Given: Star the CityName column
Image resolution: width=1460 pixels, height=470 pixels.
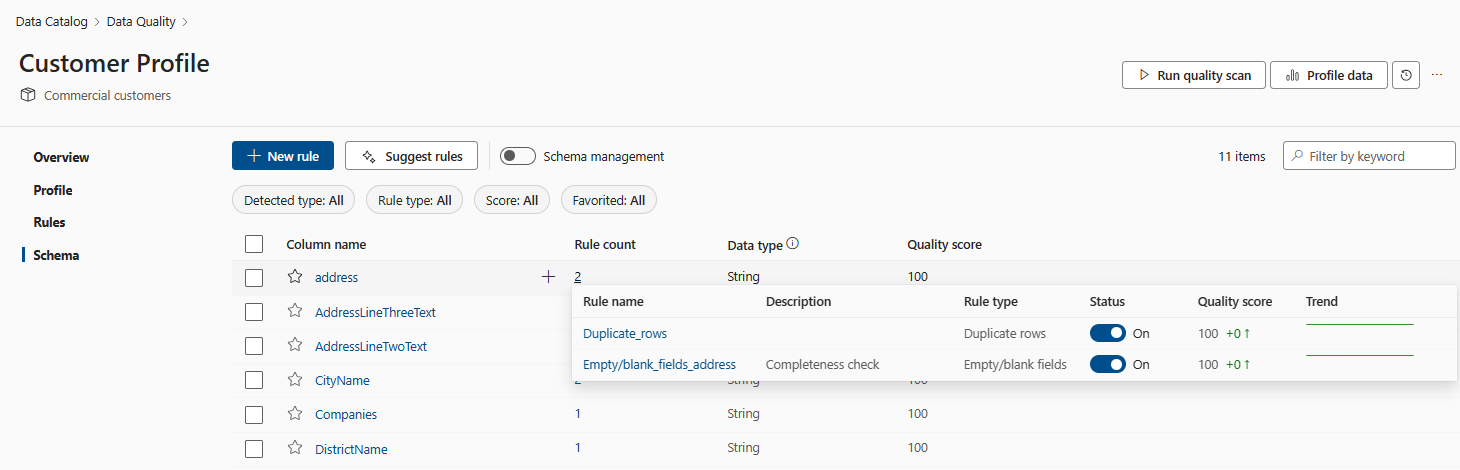Looking at the screenshot, I should point(295,380).
